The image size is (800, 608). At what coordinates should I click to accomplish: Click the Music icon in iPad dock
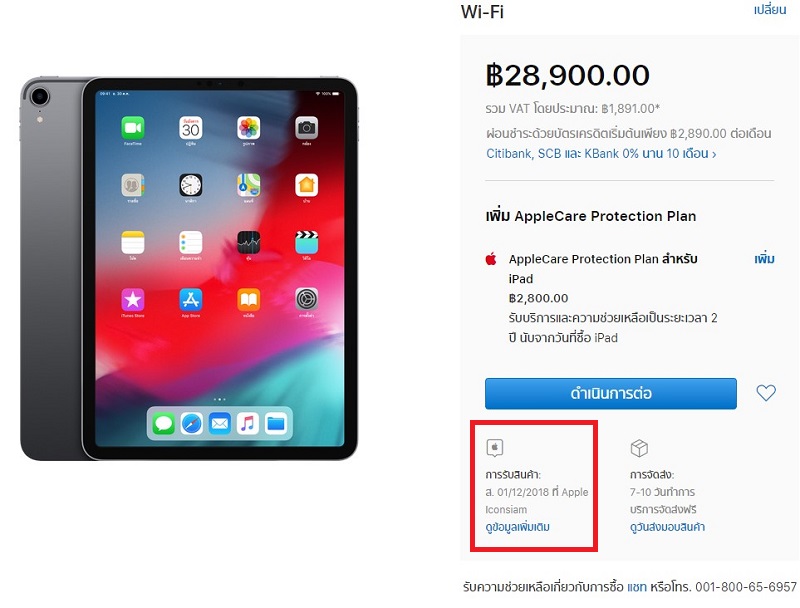pos(248,423)
